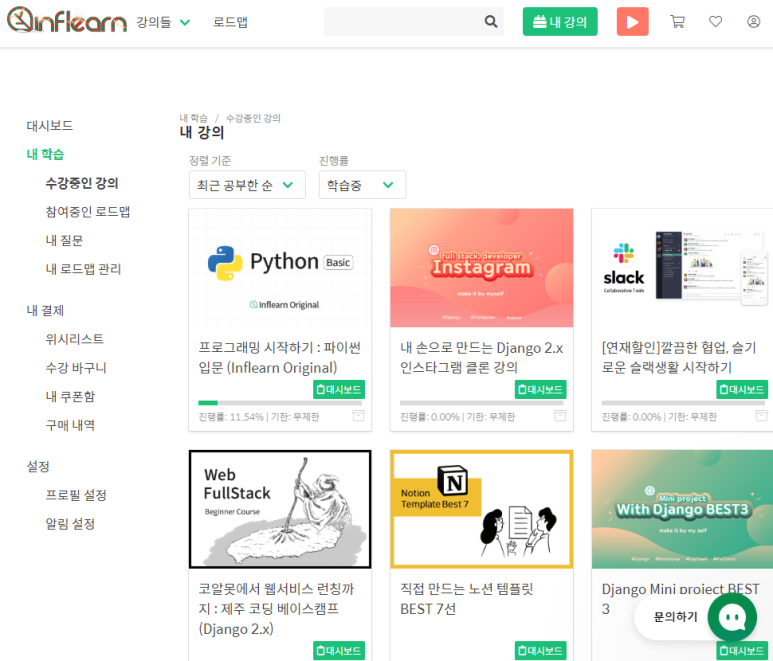This screenshot has width=773, height=661.
Task: Open 수강 바구니 in the sidebar
Action: (76, 368)
